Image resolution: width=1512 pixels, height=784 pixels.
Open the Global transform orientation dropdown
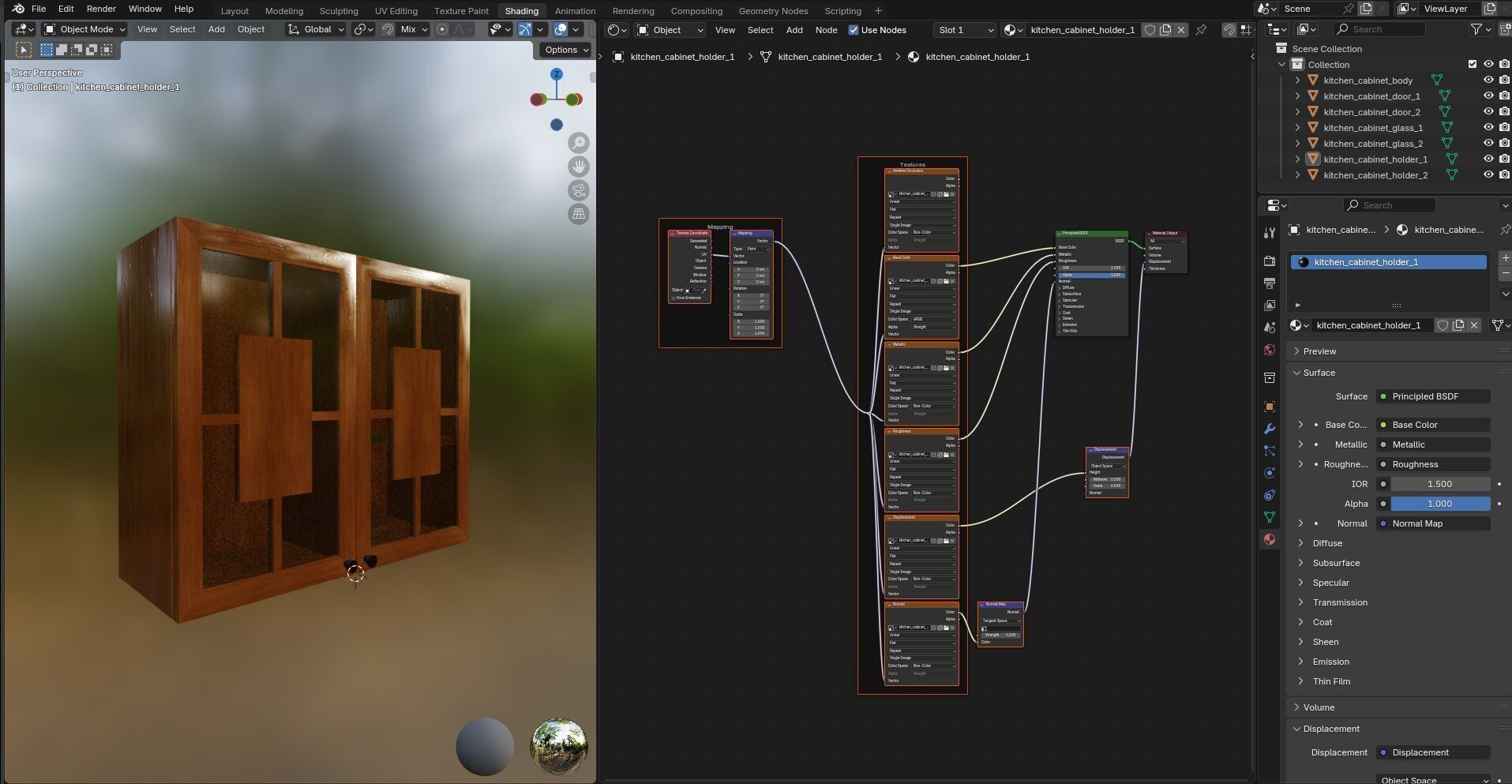(x=316, y=29)
